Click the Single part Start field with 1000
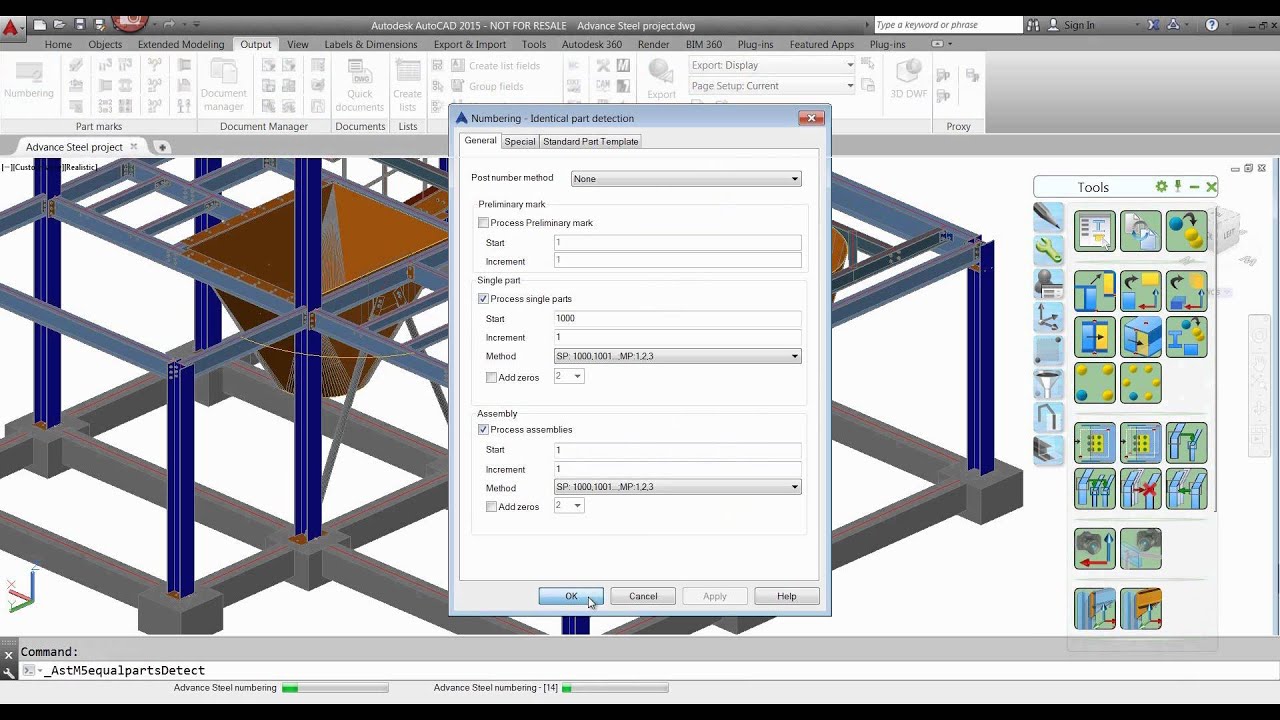This screenshot has width=1280, height=720. point(678,318)
